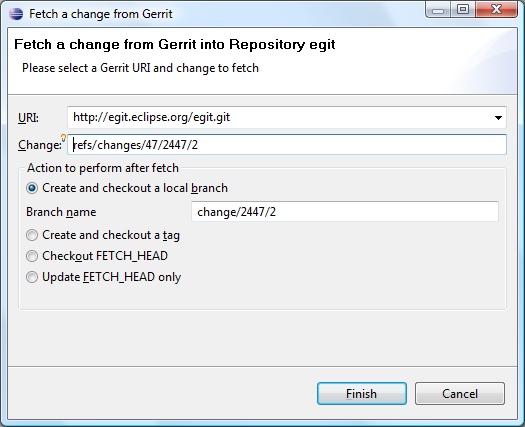
Task: Cancel the fetch dialog
Action: click(x=460, y=394)
